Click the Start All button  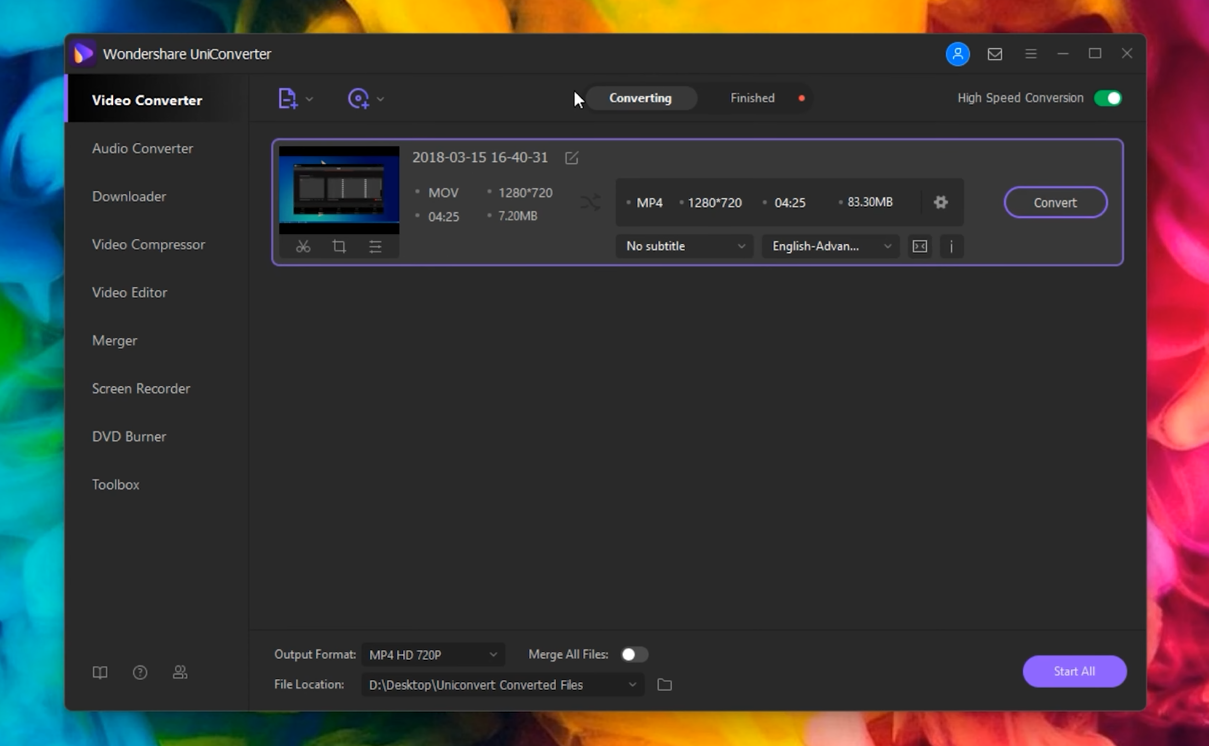(1074, 671)
